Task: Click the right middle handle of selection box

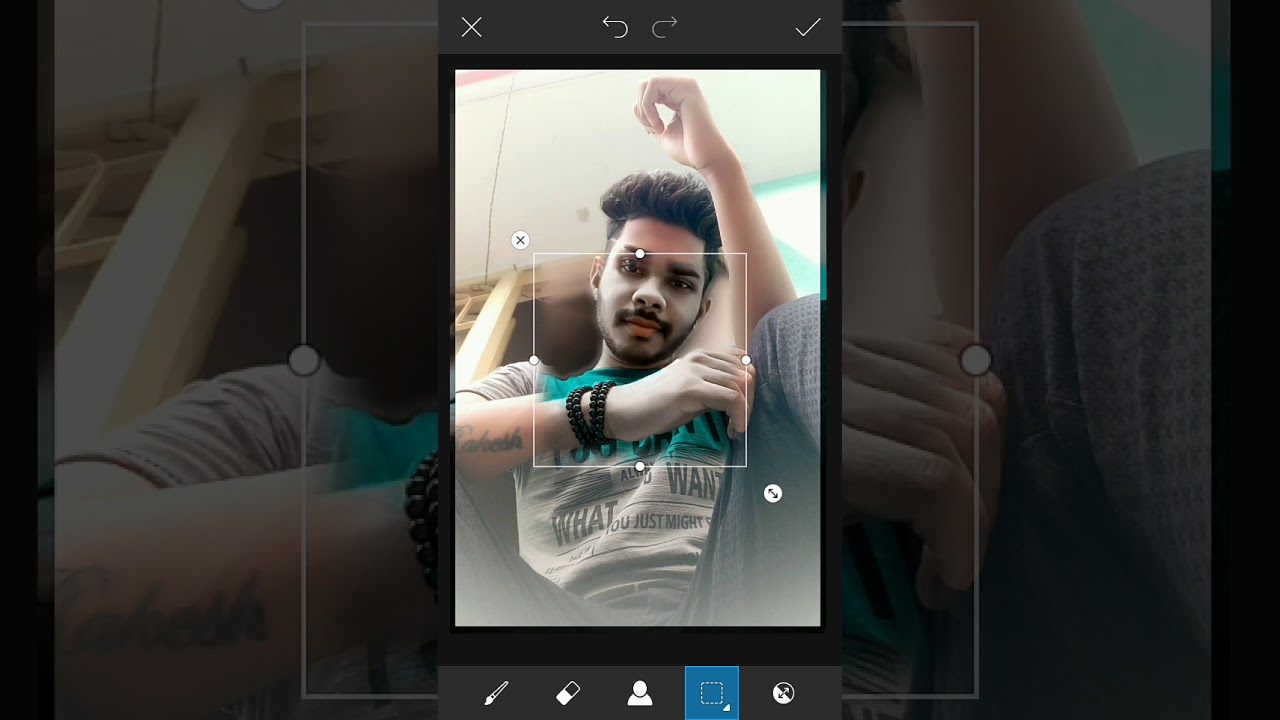Action: tap(746, 360)
